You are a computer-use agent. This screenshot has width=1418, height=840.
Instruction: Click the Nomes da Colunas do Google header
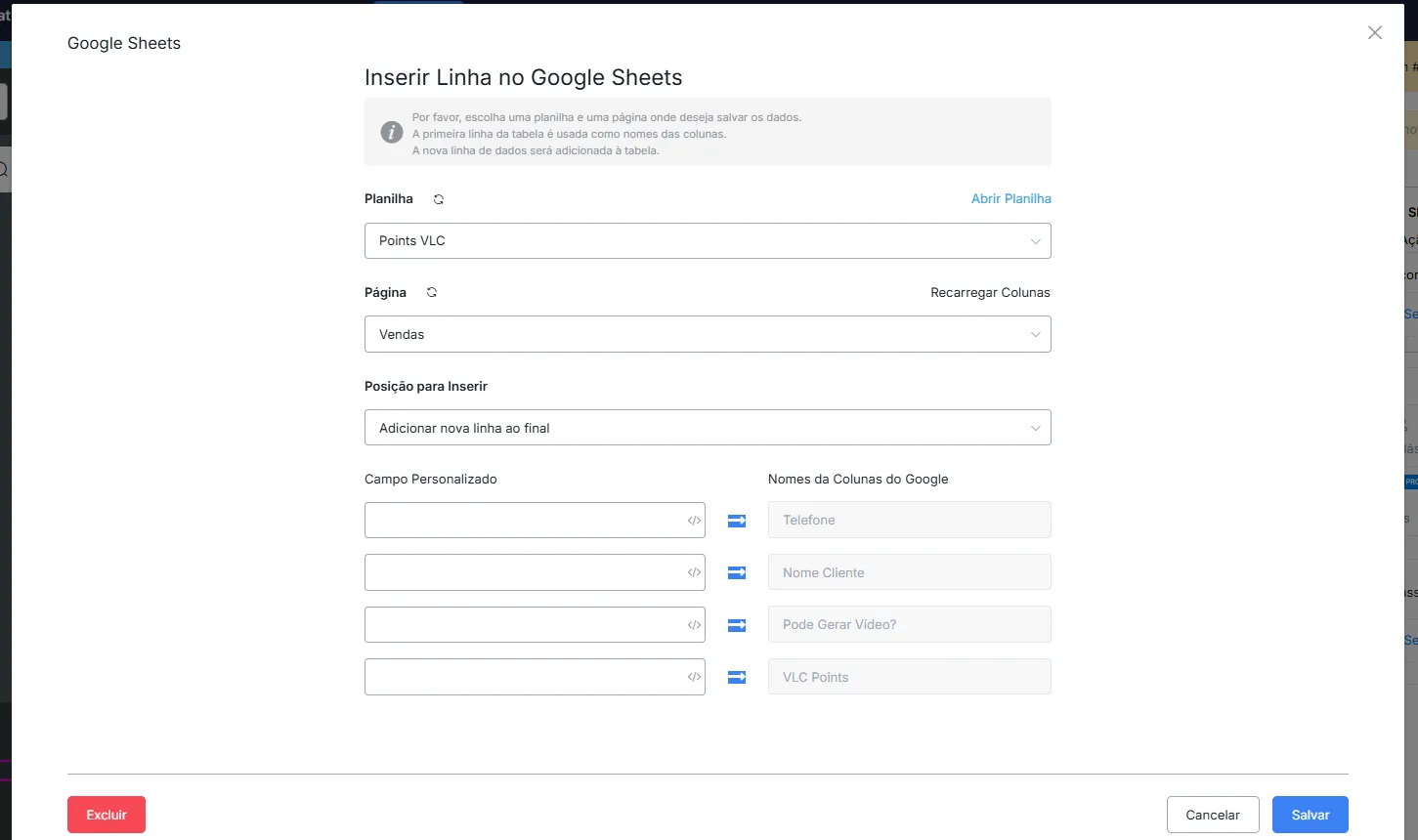pos(858,479)
